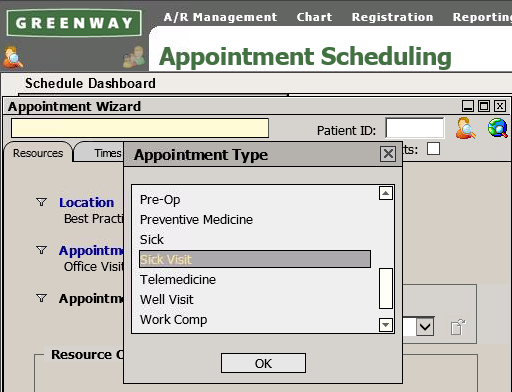Click the patient lookup icon under Greenway logo

pos(13,58)
